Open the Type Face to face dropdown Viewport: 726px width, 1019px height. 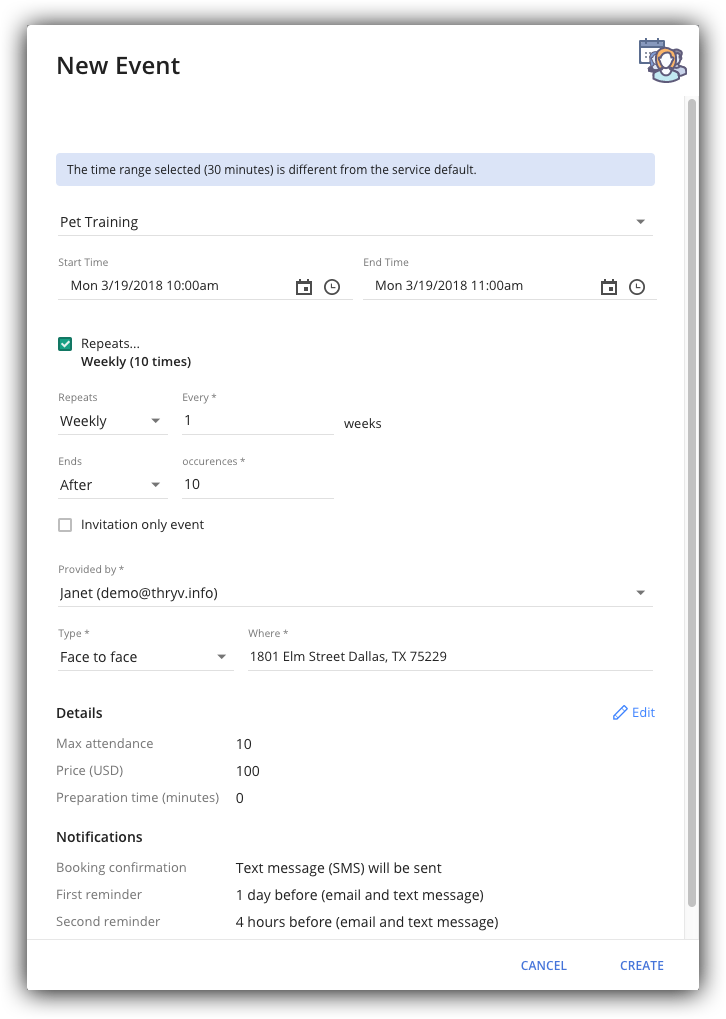(146, 657)
